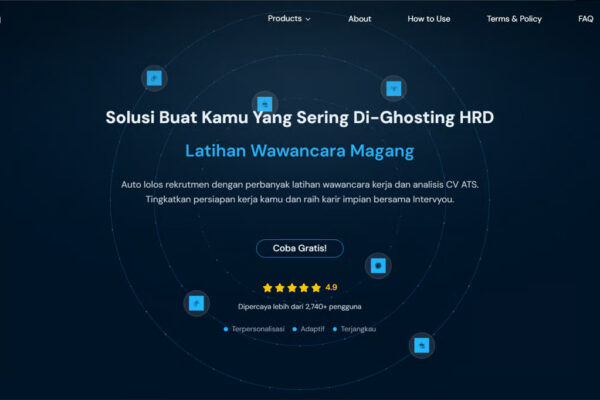Click the floating icon right of Coba Gratis button
600x400 pixels.
[378, 265]
